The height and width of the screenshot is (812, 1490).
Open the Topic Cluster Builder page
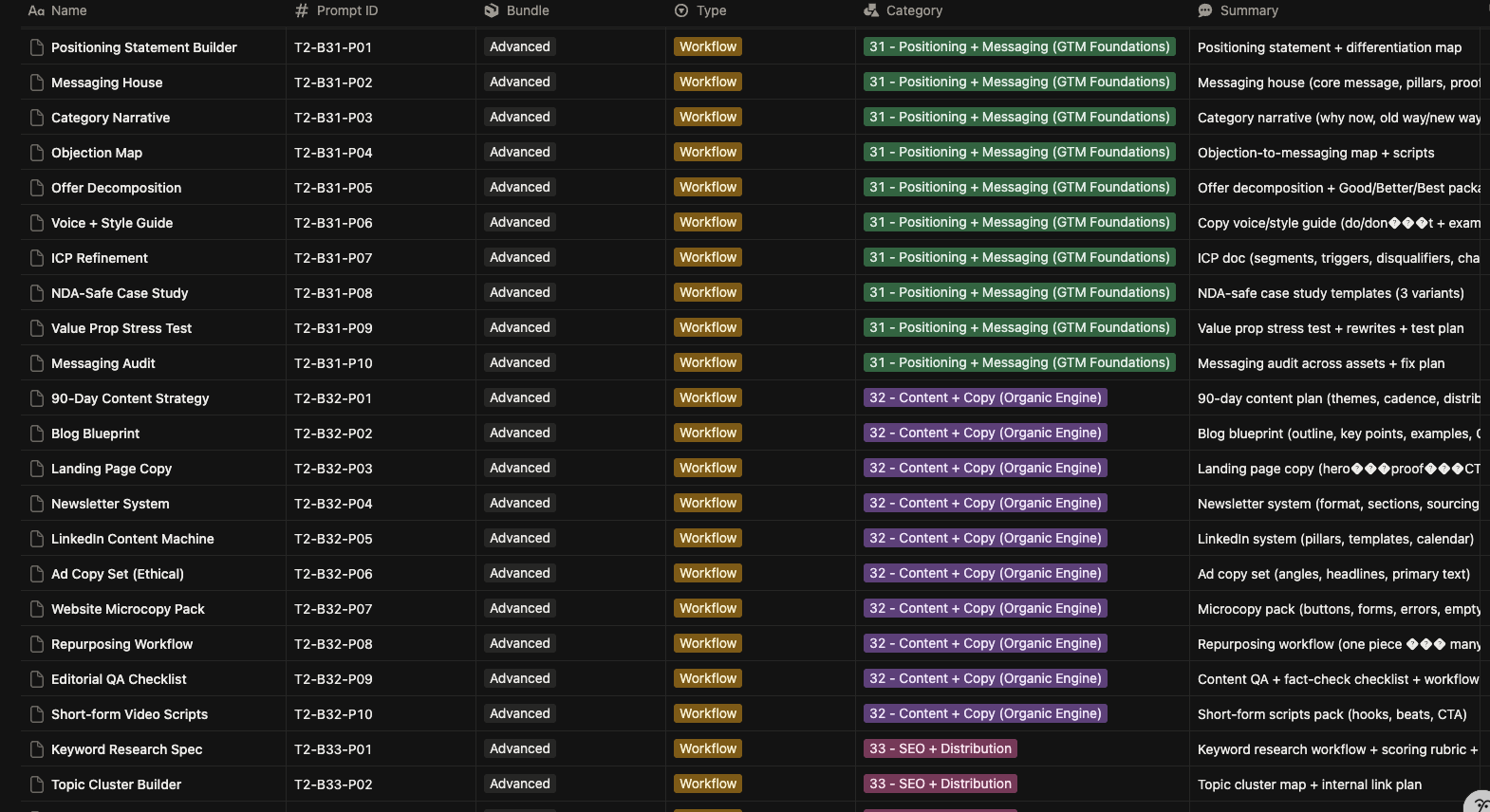coord(116,784)
